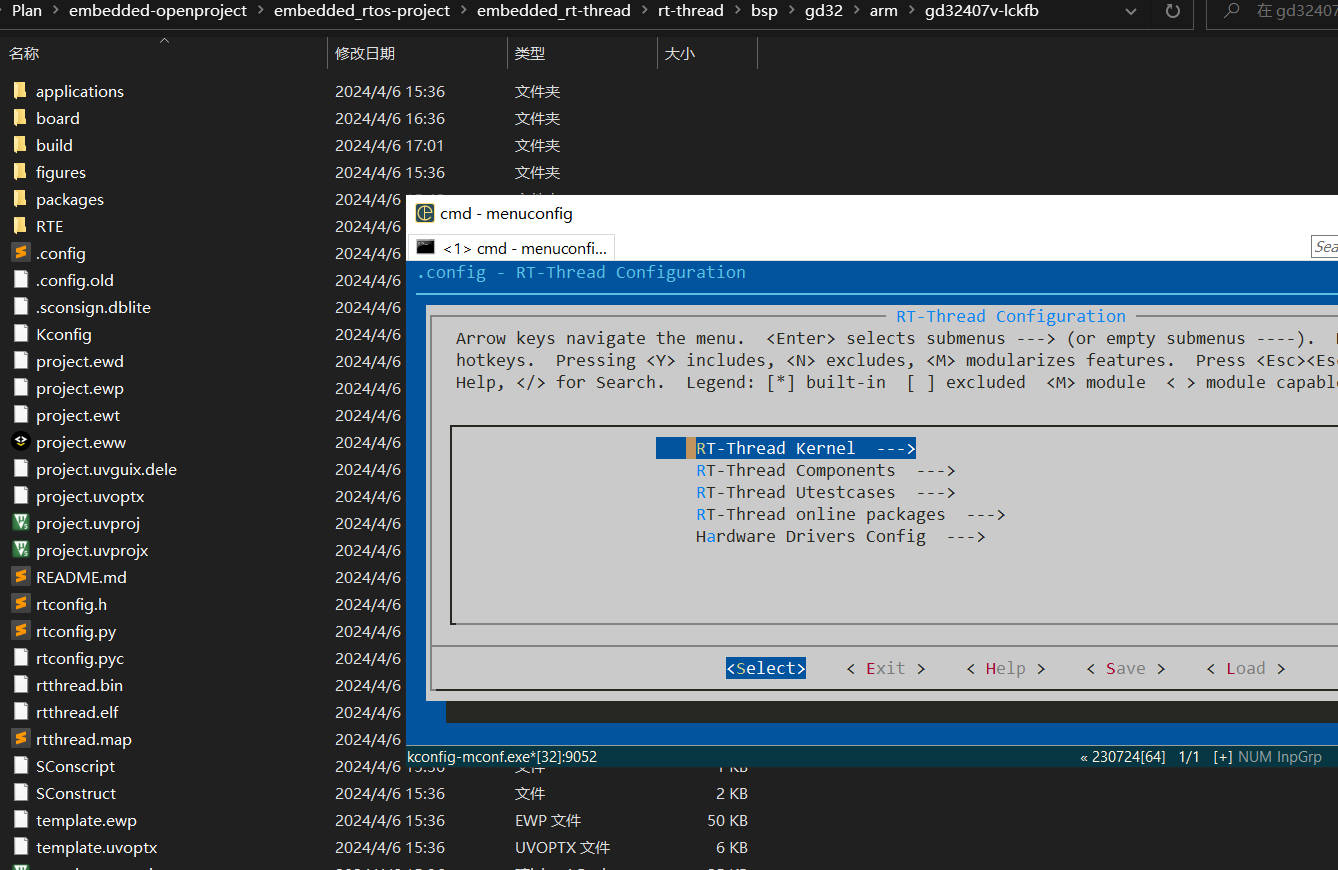
Task: Click the project.uvproj Keil icon
Action: point(20,523)
